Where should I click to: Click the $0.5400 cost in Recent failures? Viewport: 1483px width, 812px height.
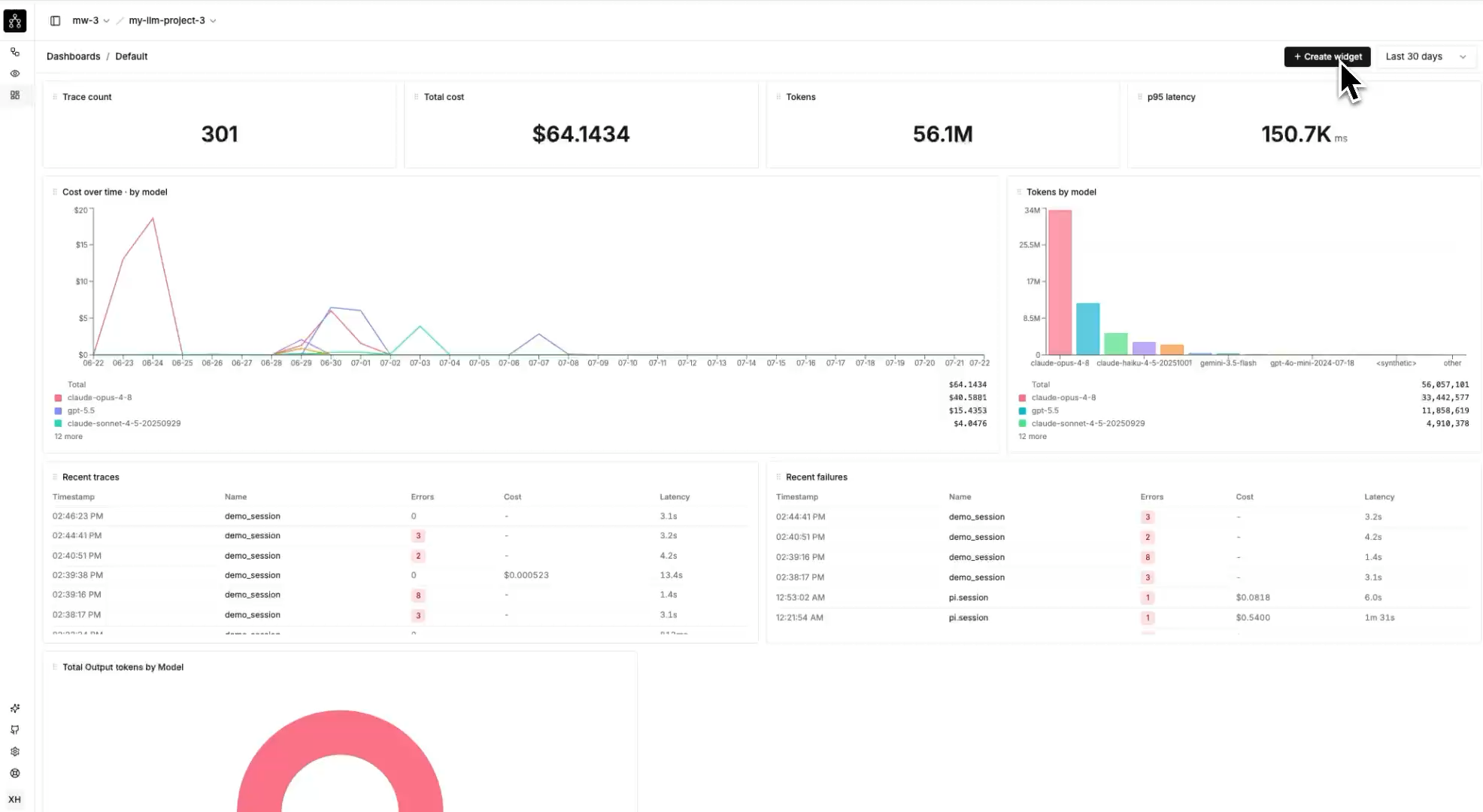click(1252, 618)
